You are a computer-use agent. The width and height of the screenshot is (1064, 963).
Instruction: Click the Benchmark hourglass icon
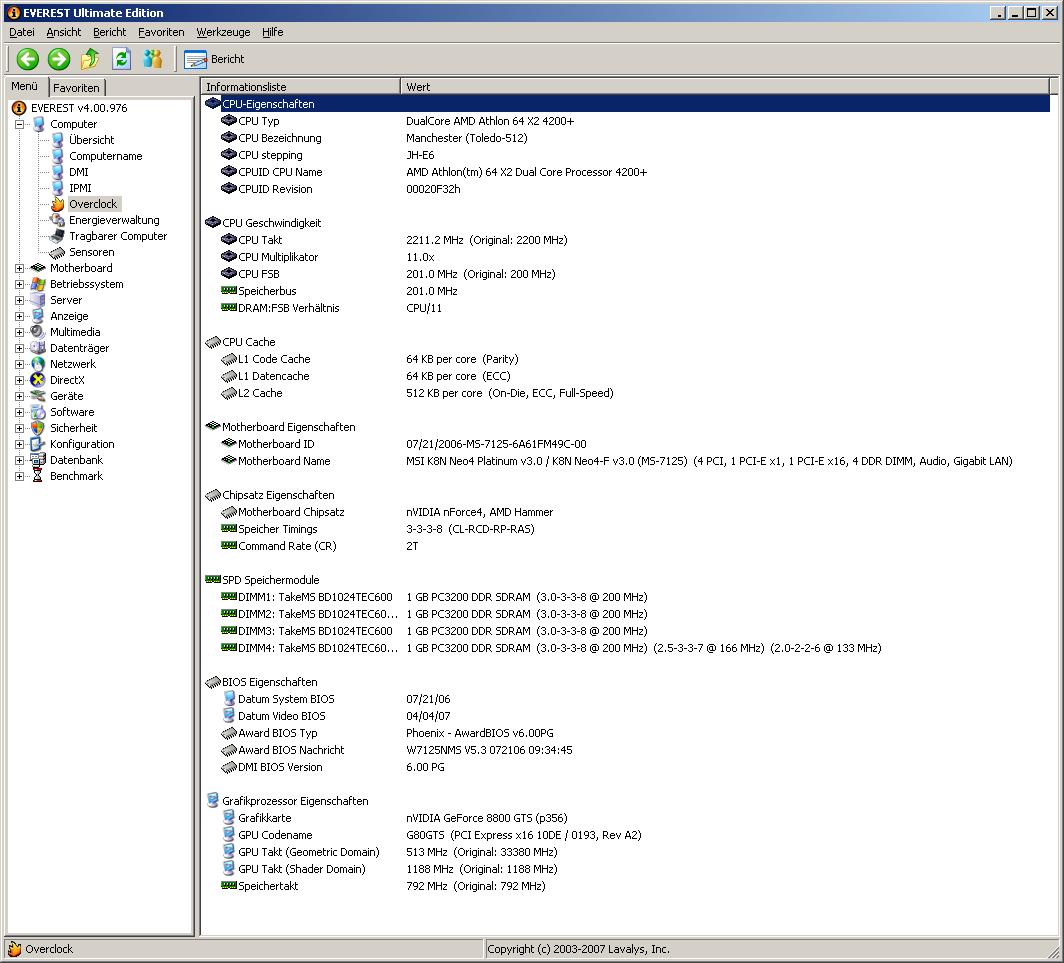[x=39, y=476]
